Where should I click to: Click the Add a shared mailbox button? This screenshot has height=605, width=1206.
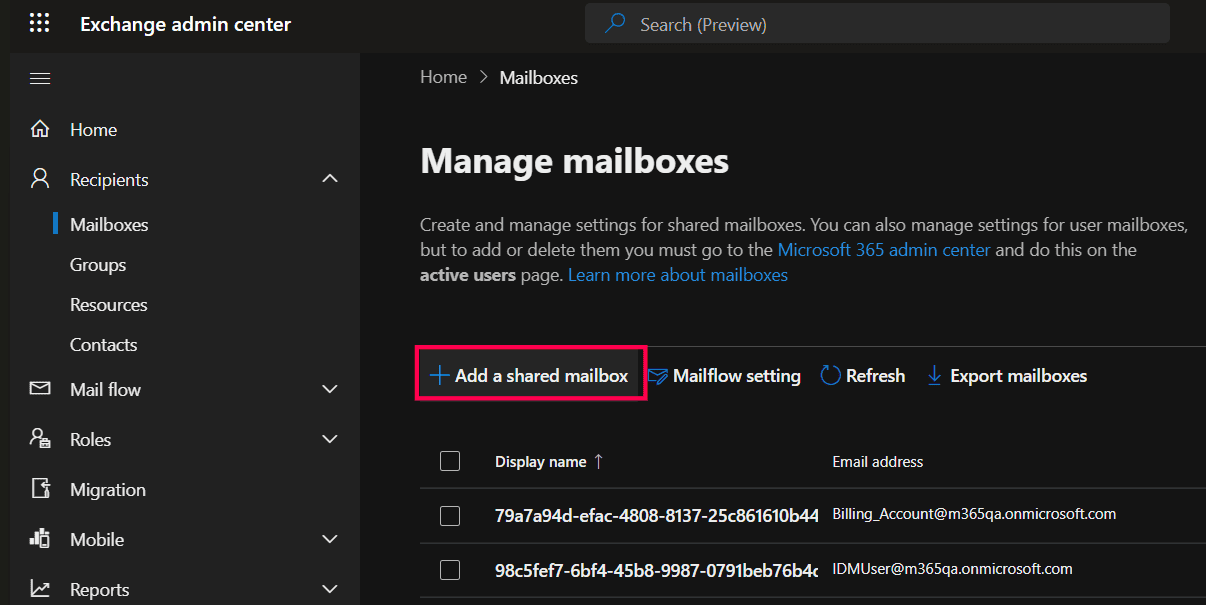pos(530,375)
